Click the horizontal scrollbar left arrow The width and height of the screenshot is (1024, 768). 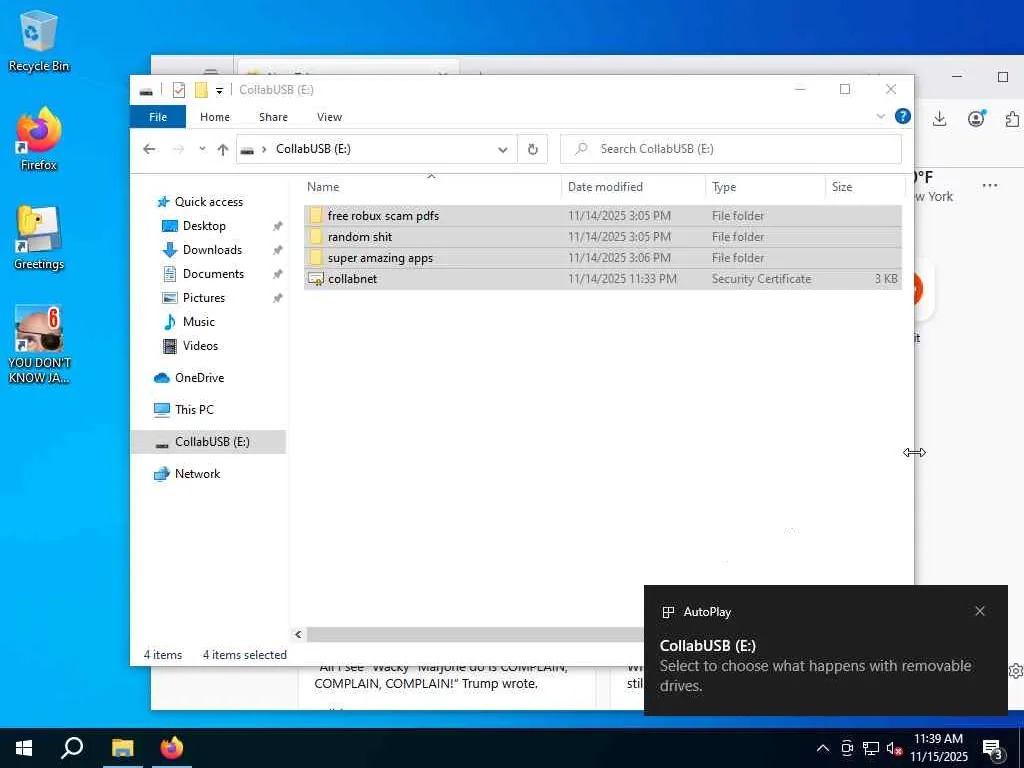pyautogui.click(x=298, y=634)
